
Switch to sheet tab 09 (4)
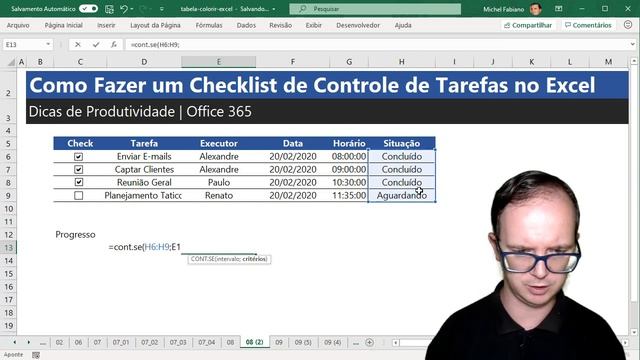click(x=333, y=342)
